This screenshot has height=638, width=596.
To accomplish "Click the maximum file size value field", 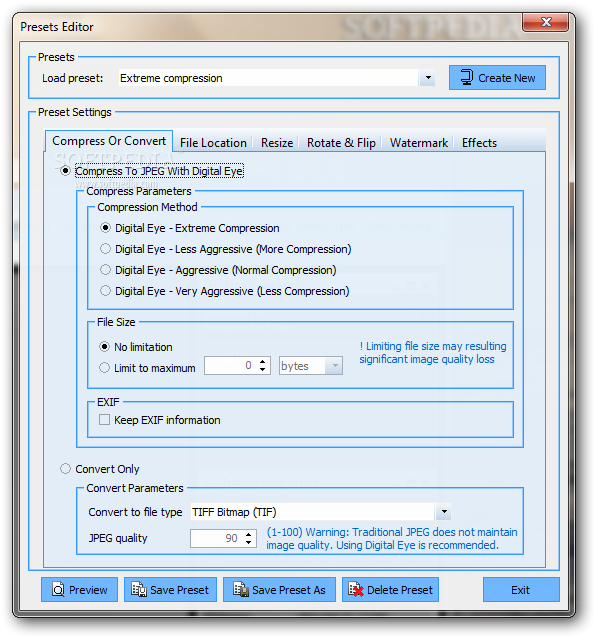I will click(231, 365).
